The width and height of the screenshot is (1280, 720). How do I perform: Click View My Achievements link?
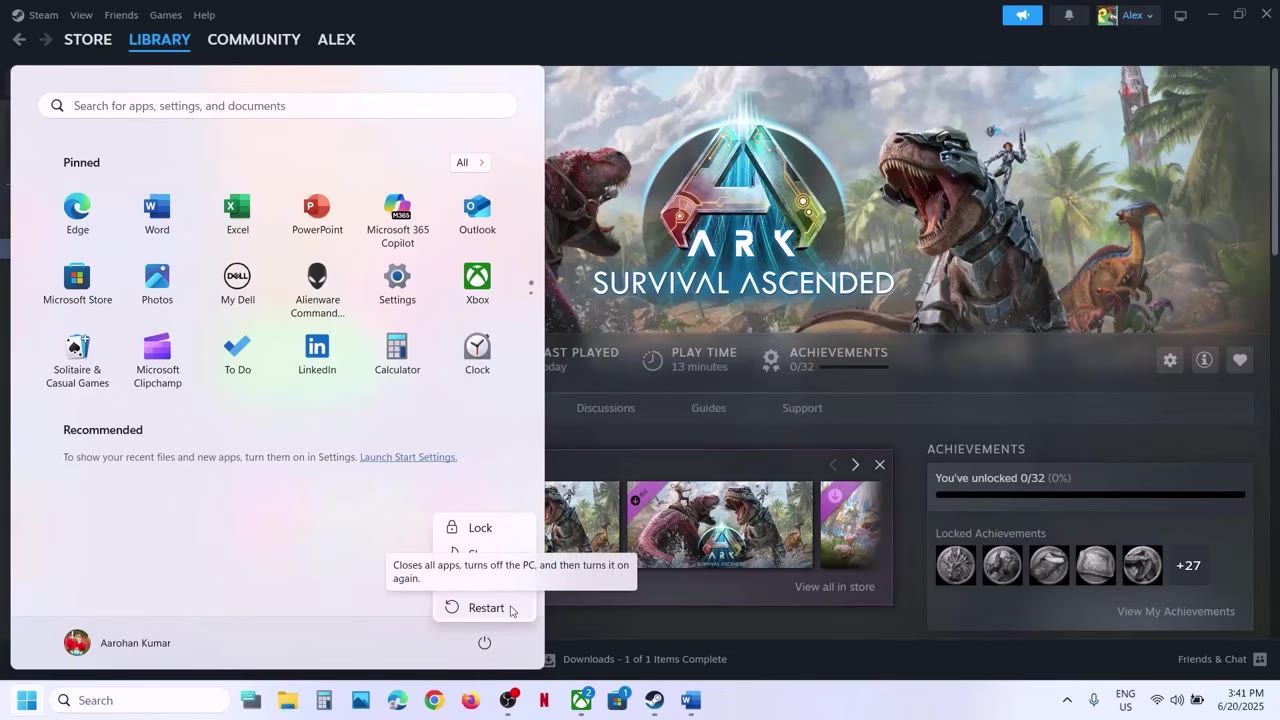(x=1176, y=611)
